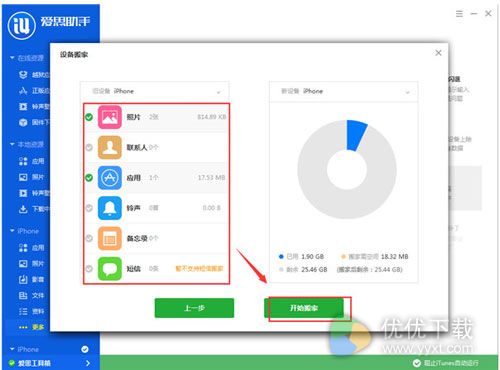Click the blue 已用 legend dot

(x=281, y=257)
